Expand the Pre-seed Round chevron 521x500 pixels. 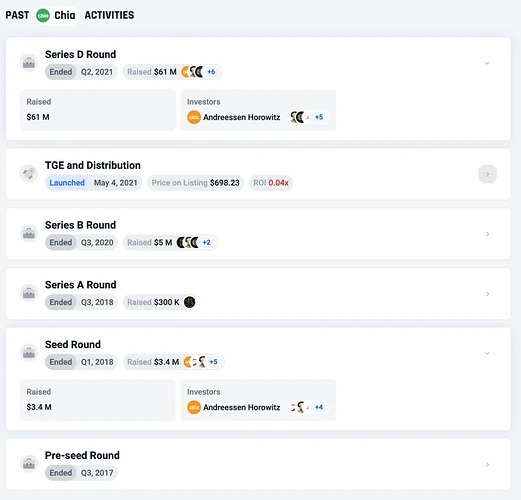coord(487,464)
